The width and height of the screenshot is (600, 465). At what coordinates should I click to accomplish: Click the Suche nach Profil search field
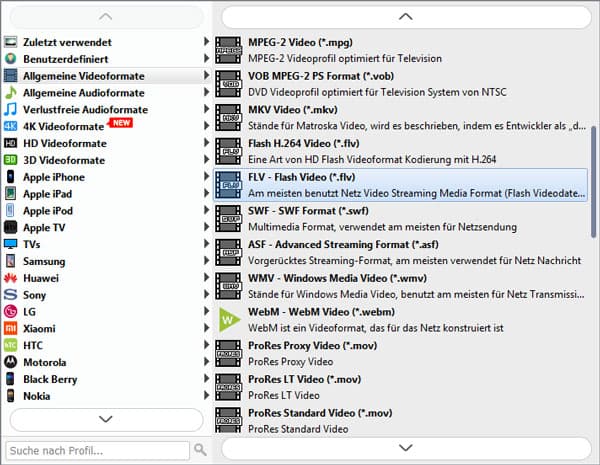(x=97, y=450)
